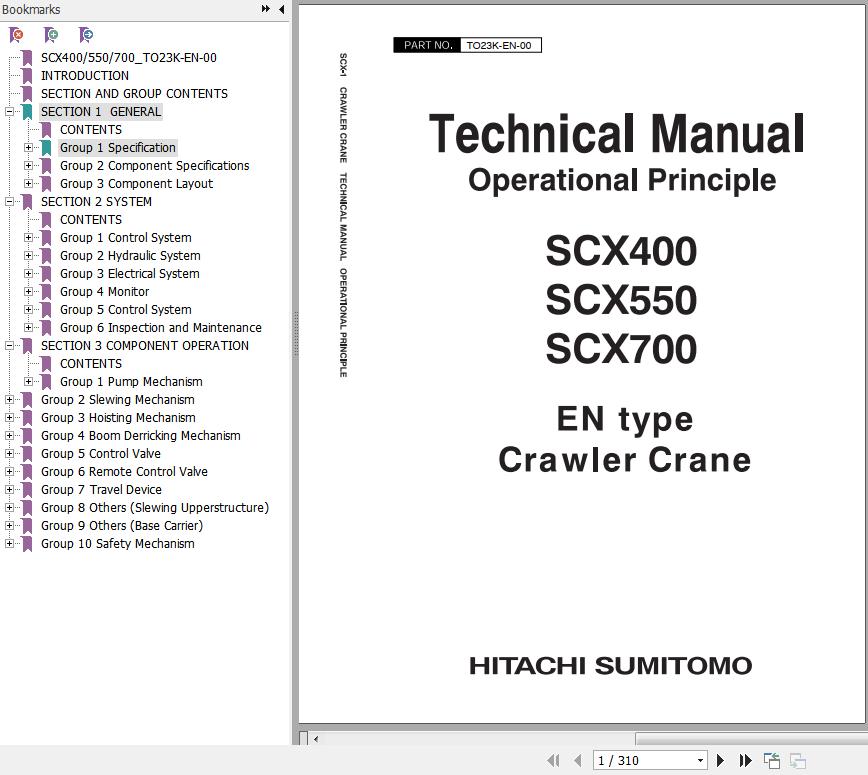The width and height of the screenshot is (868, 775).
Task: Open Group 4 Monitor bookmark
Action: click(105, 292)
